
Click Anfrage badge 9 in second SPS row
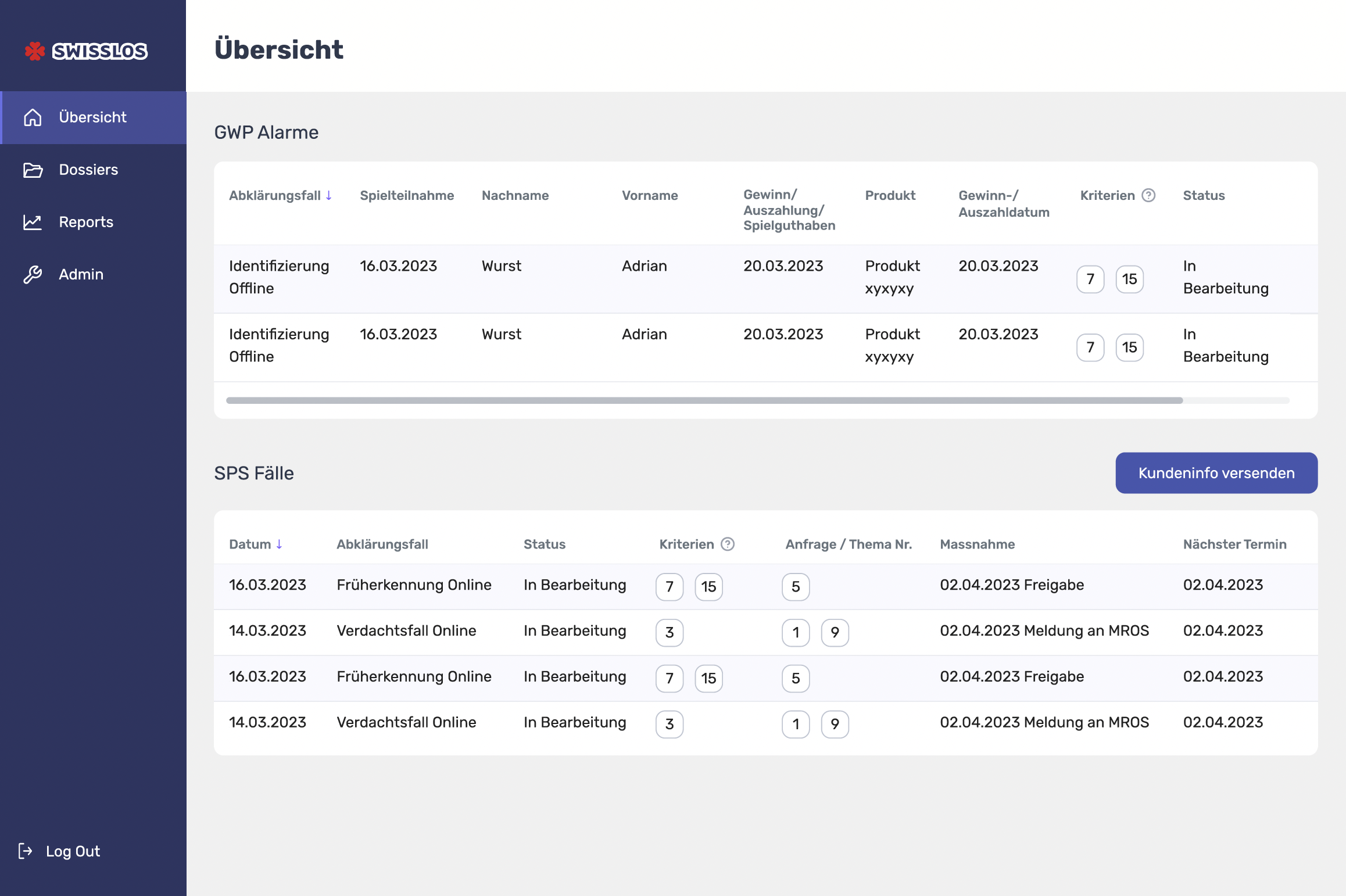pos(835,632)
